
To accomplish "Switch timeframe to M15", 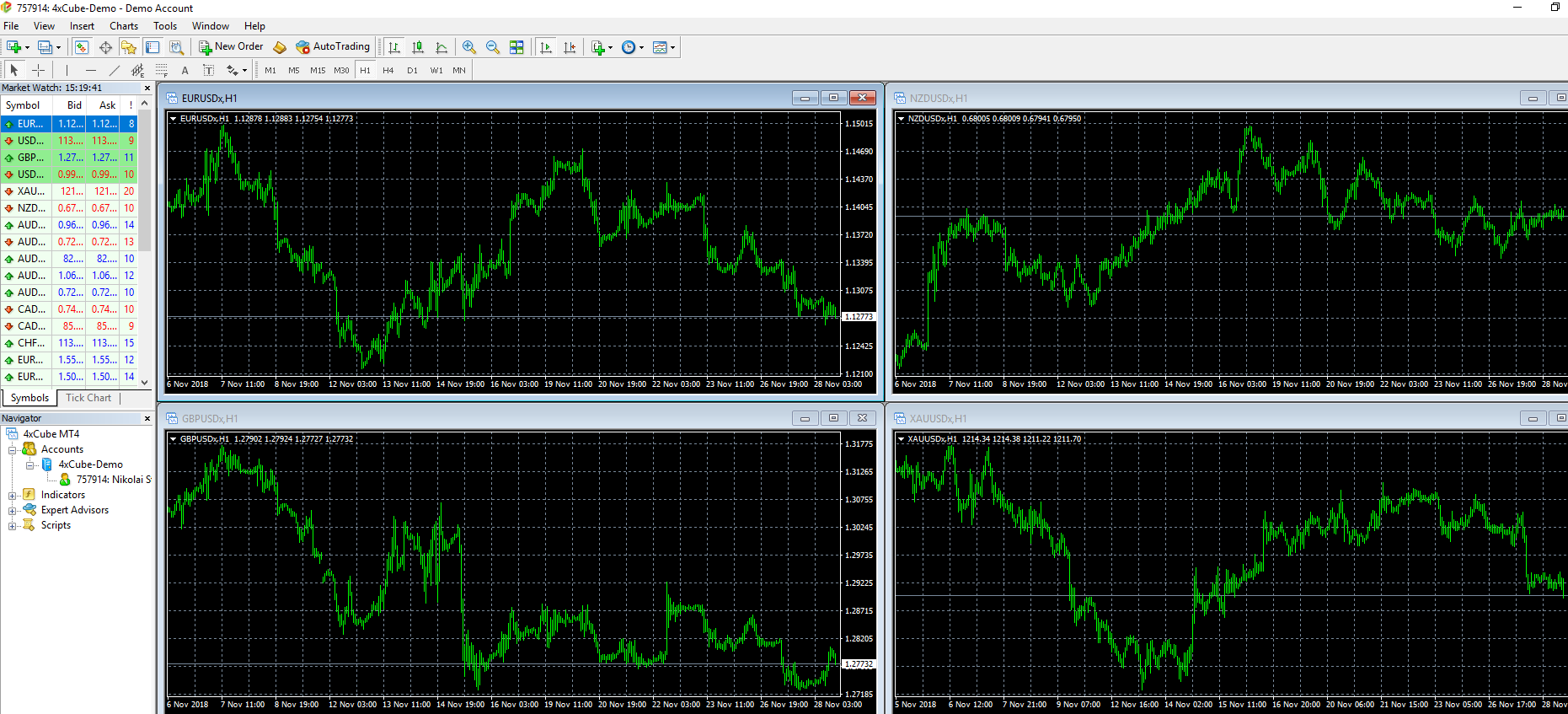I will tap(318, 70).
